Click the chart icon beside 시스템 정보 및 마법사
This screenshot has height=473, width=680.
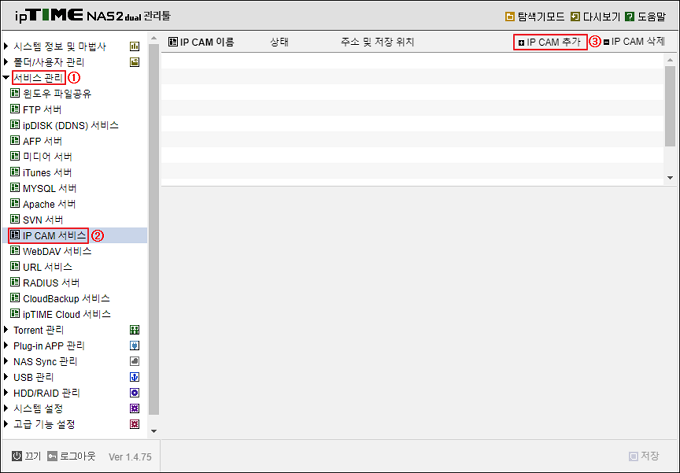coord(134,46)
